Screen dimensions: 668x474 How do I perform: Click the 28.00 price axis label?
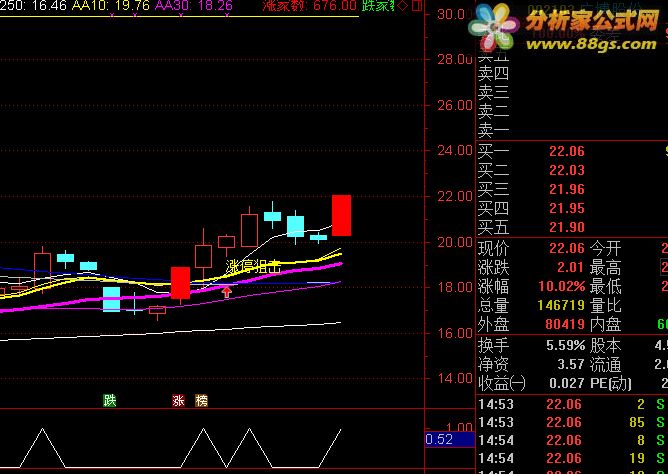[x=455, y=59]
